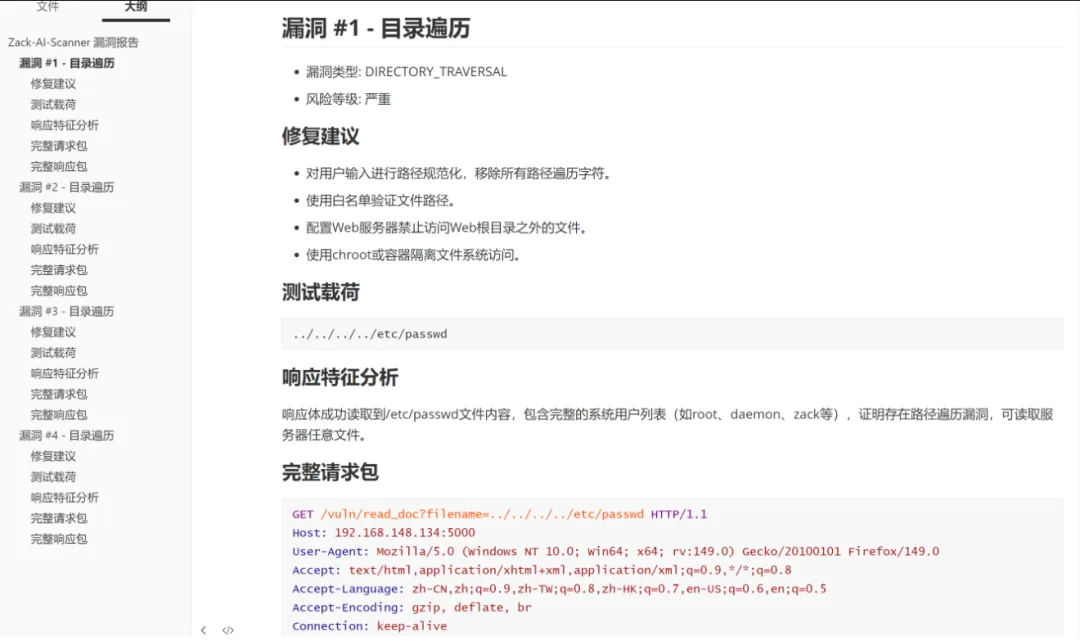The image size is (1080, 641).
Task: Click the Accept-Encoding: gzip, deflate, br line
Action: (x=412, y=607)
